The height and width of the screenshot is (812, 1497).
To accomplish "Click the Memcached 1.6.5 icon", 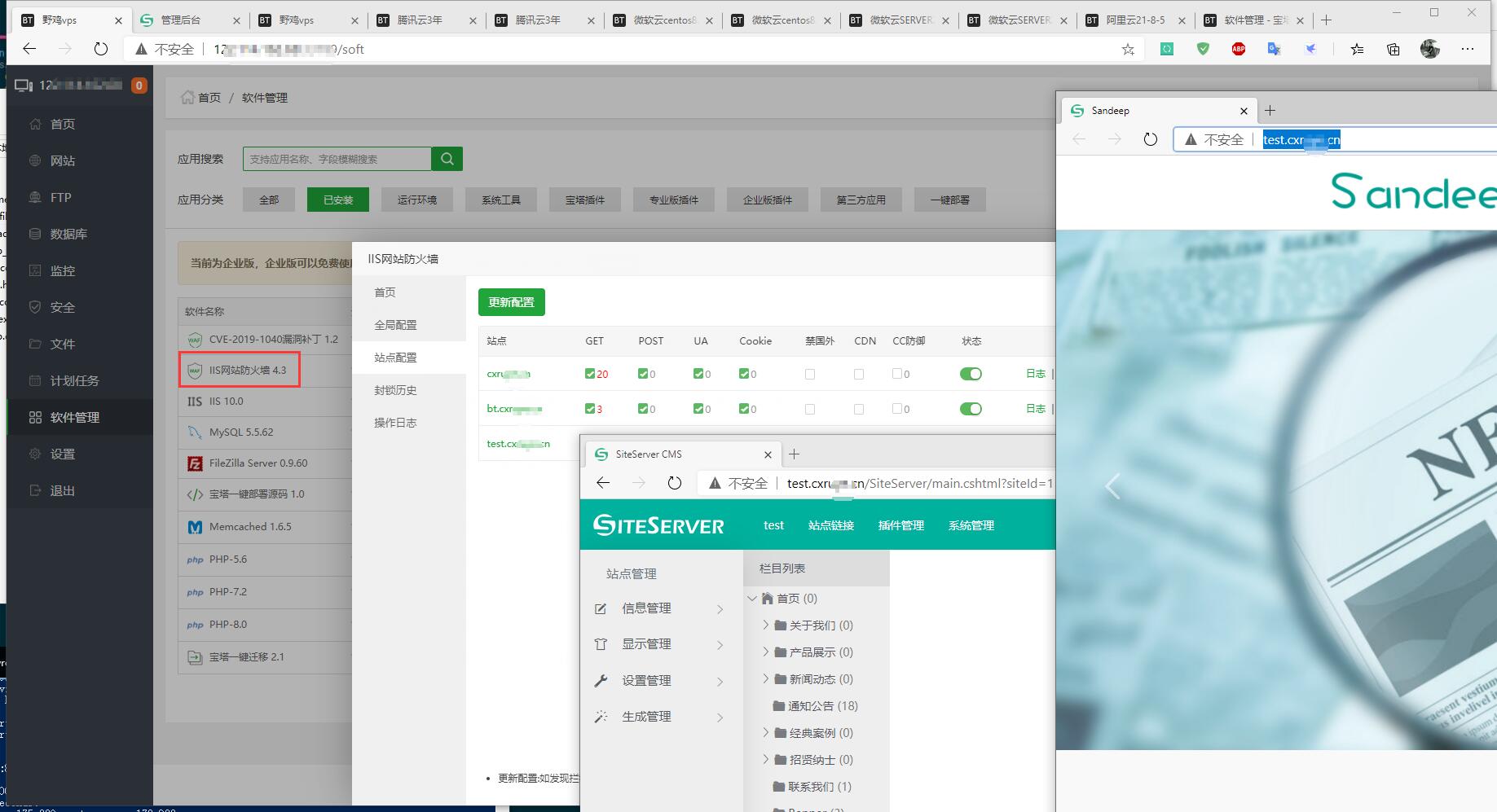I will tap(195, 527).
